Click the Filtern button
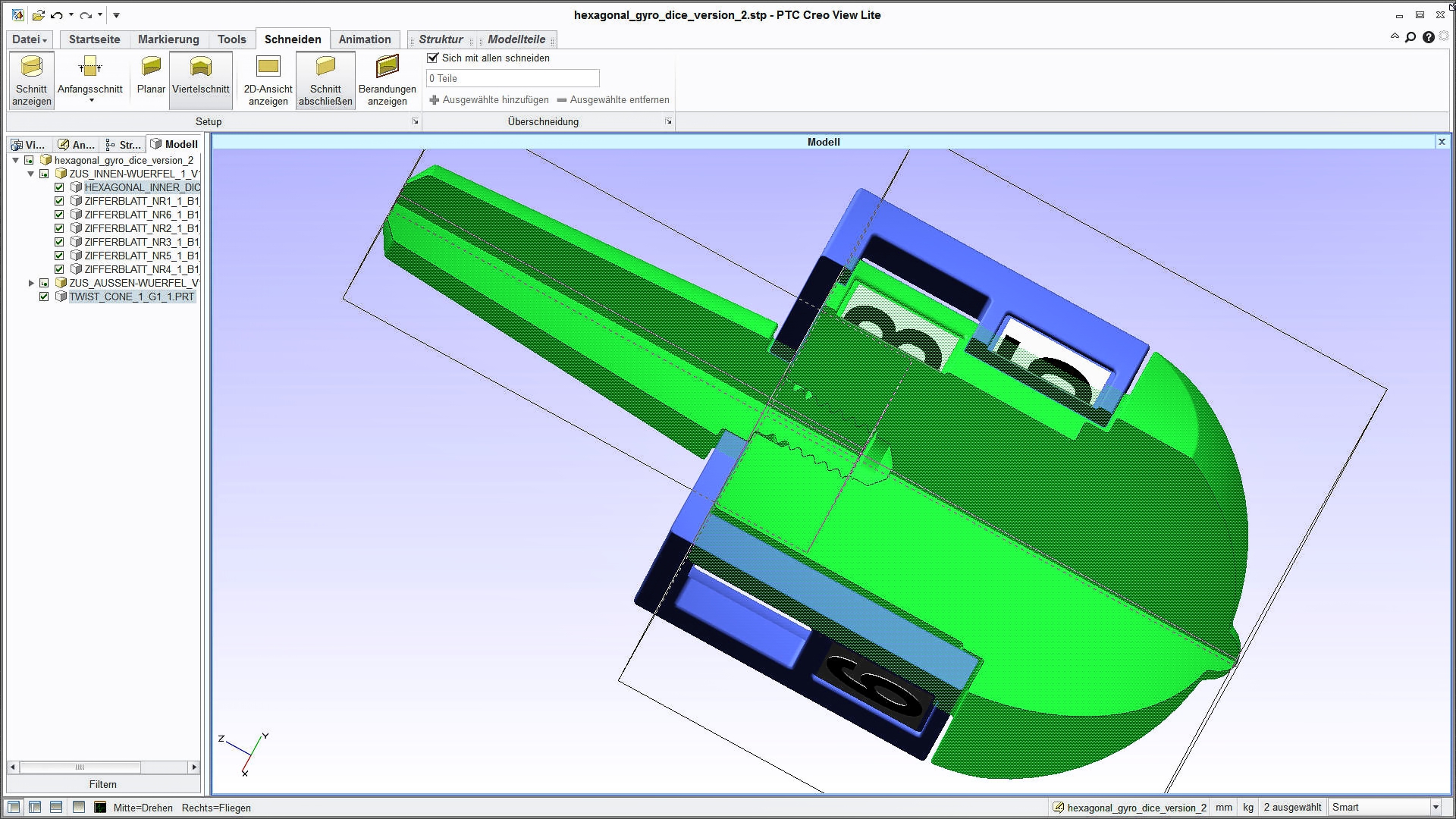This screenshot has width=1456, height=819. 103,784
